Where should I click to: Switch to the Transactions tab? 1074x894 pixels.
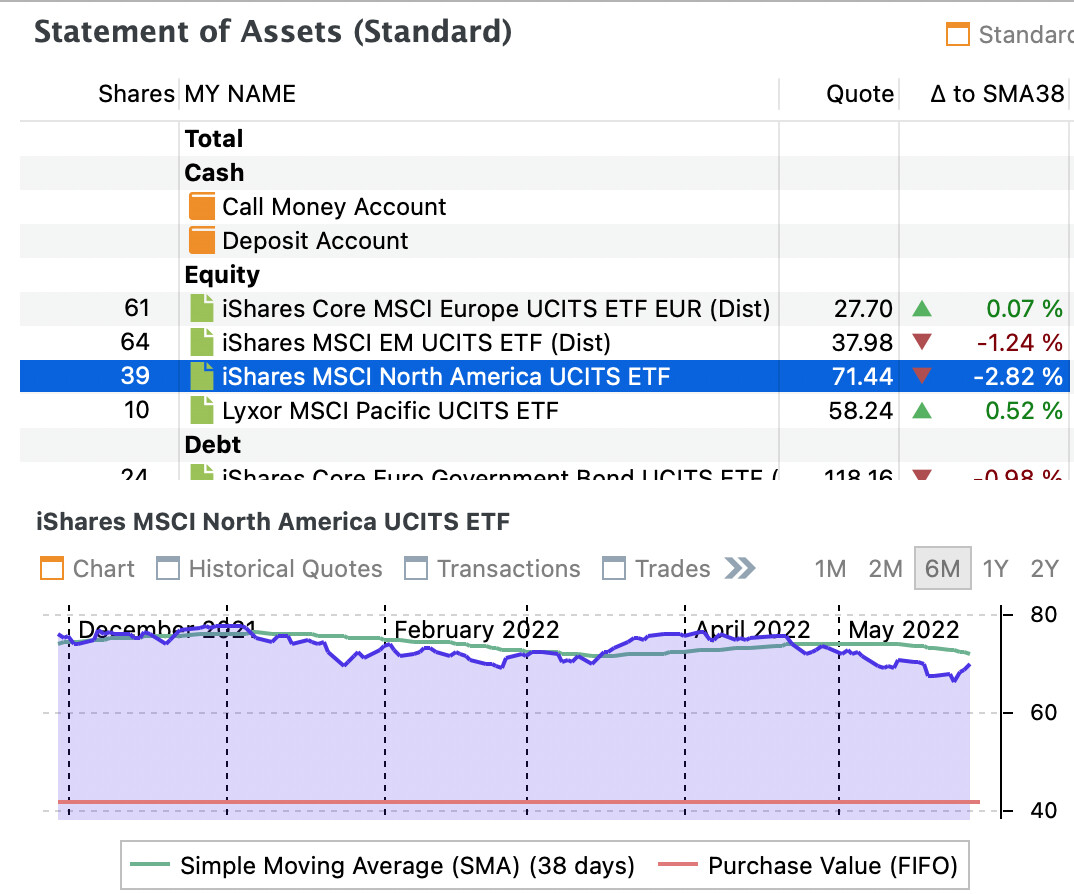click(x=492, y=569)
